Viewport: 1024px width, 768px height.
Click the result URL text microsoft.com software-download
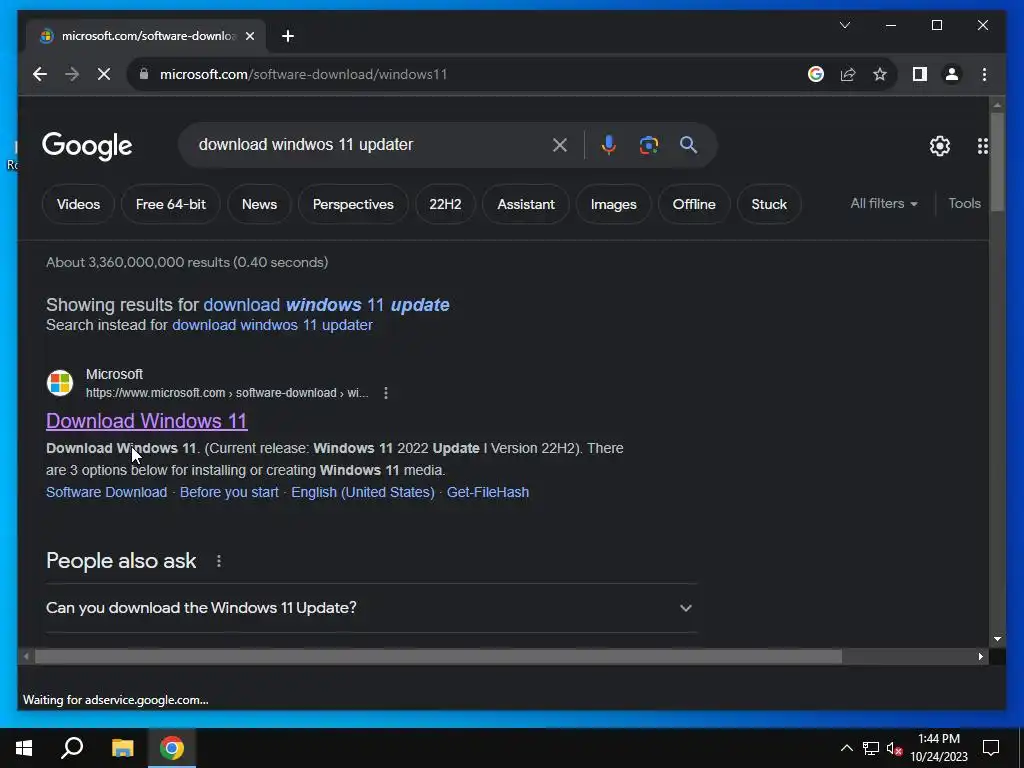[227, 393]
